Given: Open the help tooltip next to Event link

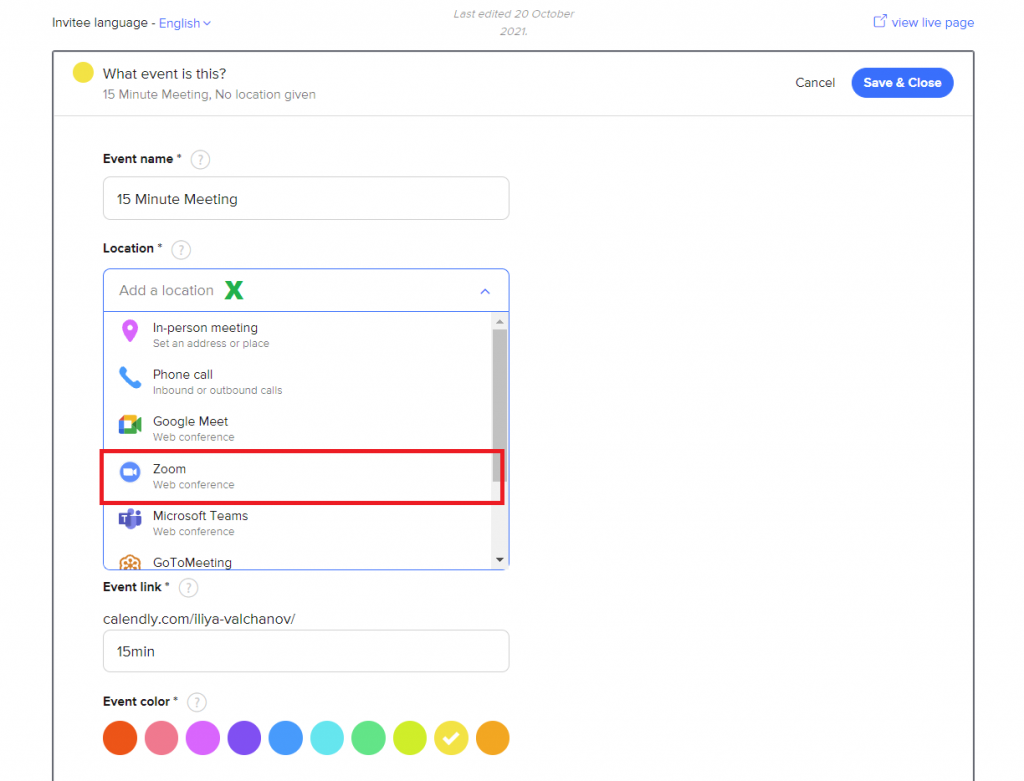Looking at the screenshot, I should [x=189, y=588].
